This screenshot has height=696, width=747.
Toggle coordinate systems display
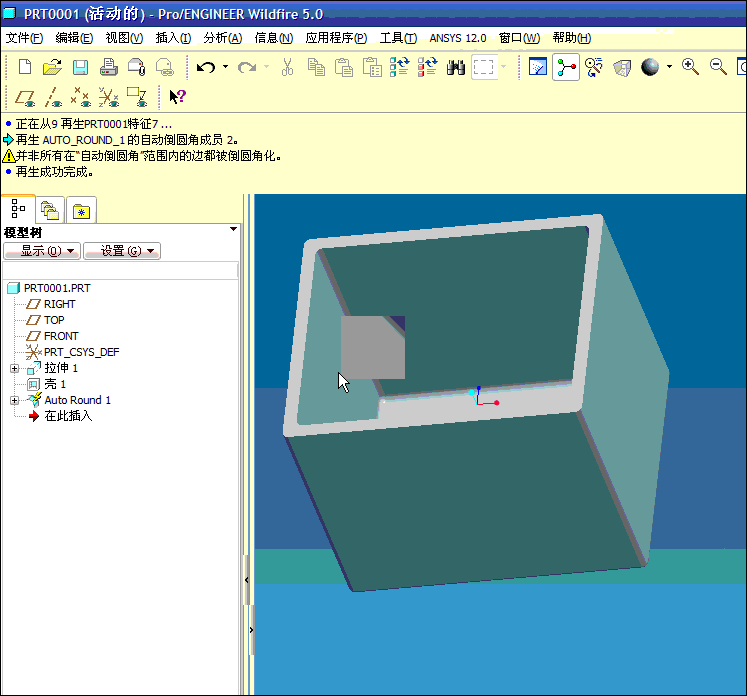(x=109, y=97)
